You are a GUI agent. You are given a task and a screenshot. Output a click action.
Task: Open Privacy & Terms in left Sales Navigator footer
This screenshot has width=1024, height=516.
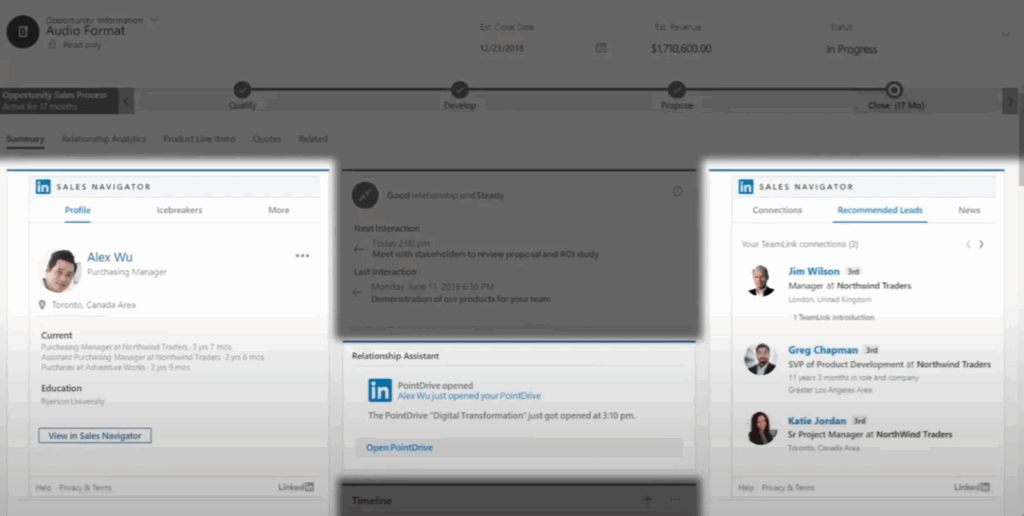coord(85,487)
